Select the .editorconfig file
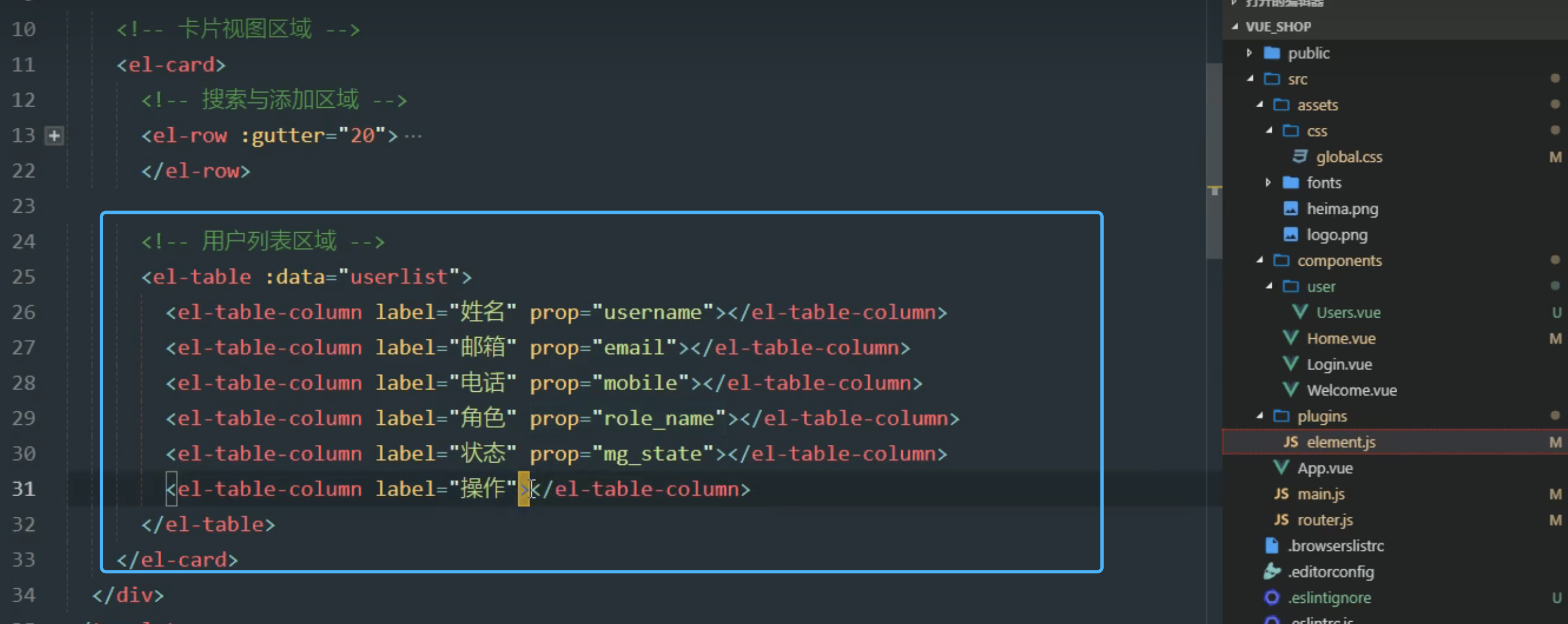The image size is (1568, 624). pos(1331,572)
